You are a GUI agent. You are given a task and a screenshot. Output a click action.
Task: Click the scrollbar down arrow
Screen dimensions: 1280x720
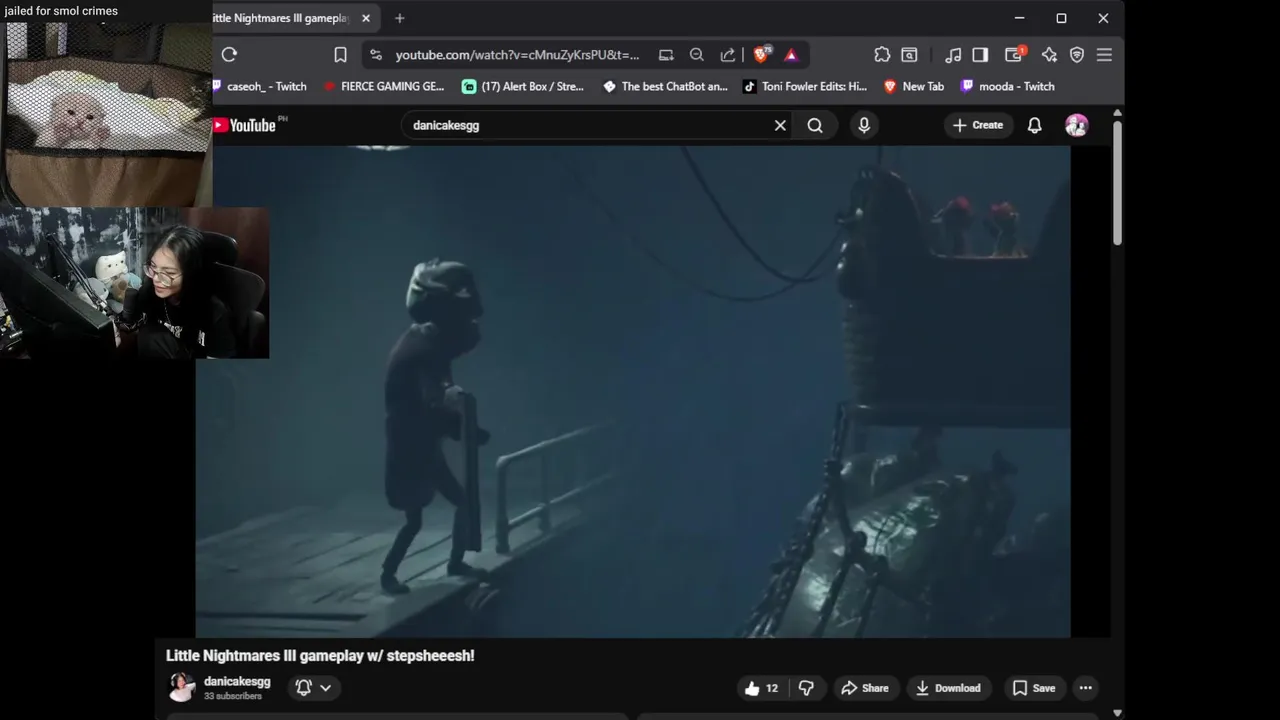[1117, 713]
